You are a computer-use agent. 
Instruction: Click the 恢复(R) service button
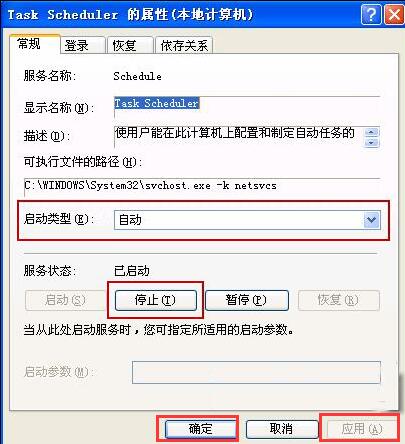click(339, 300)
